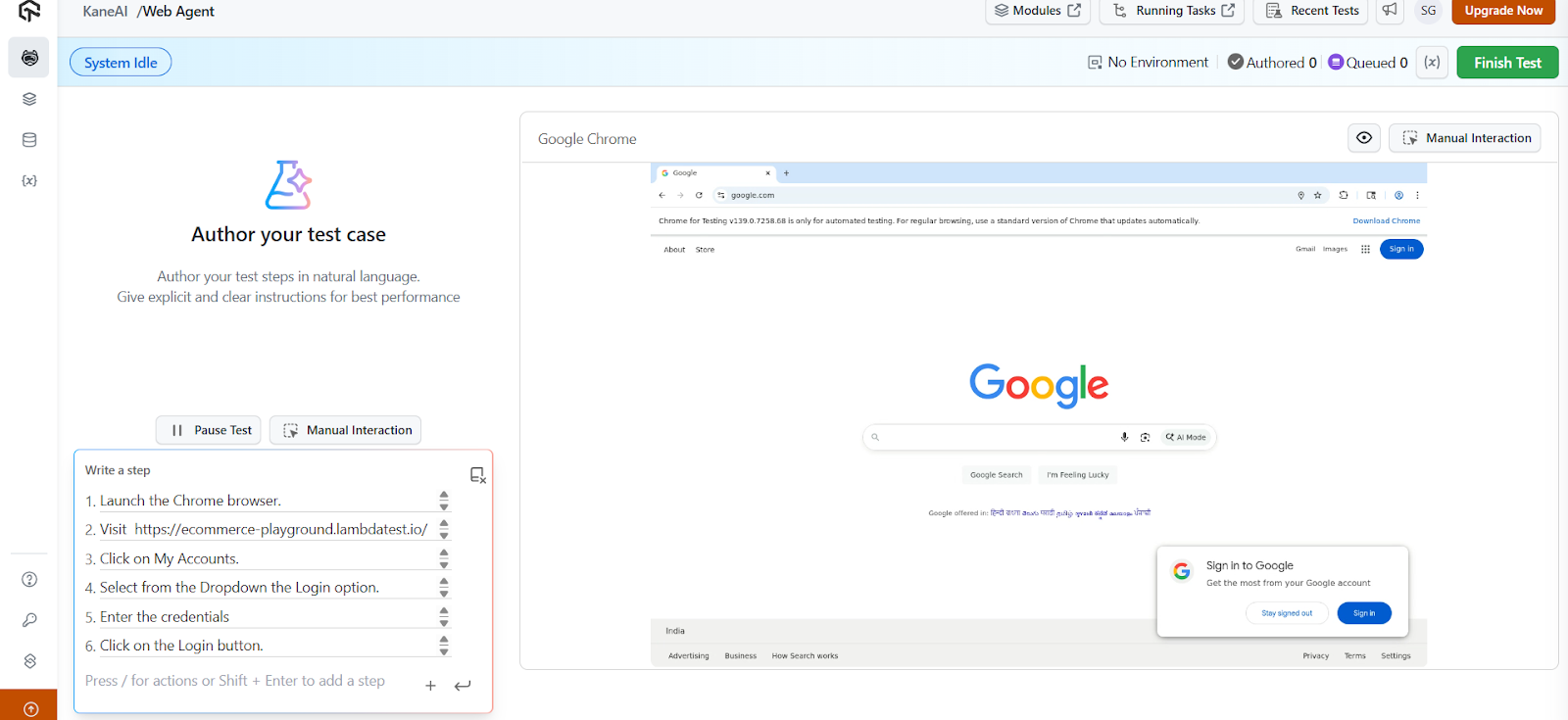The image size is (1568, 720).
Task: Click the clear steps icon beside Write a step
Action: 477,475
